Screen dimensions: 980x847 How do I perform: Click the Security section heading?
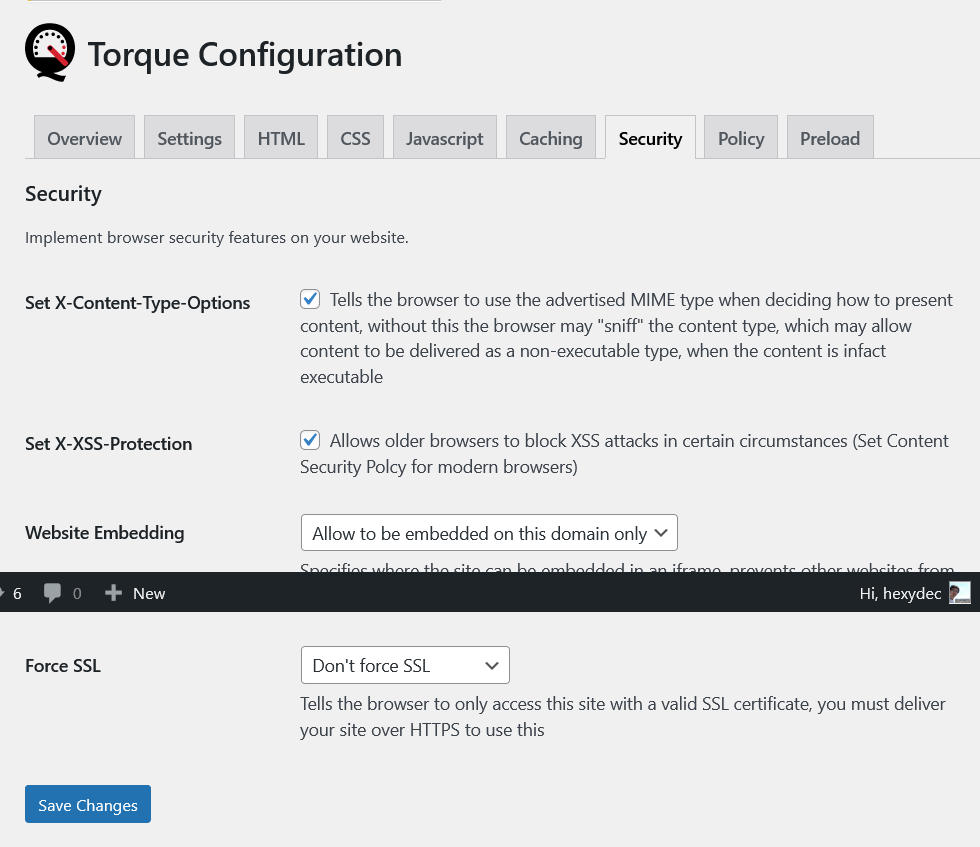[63, 194]
